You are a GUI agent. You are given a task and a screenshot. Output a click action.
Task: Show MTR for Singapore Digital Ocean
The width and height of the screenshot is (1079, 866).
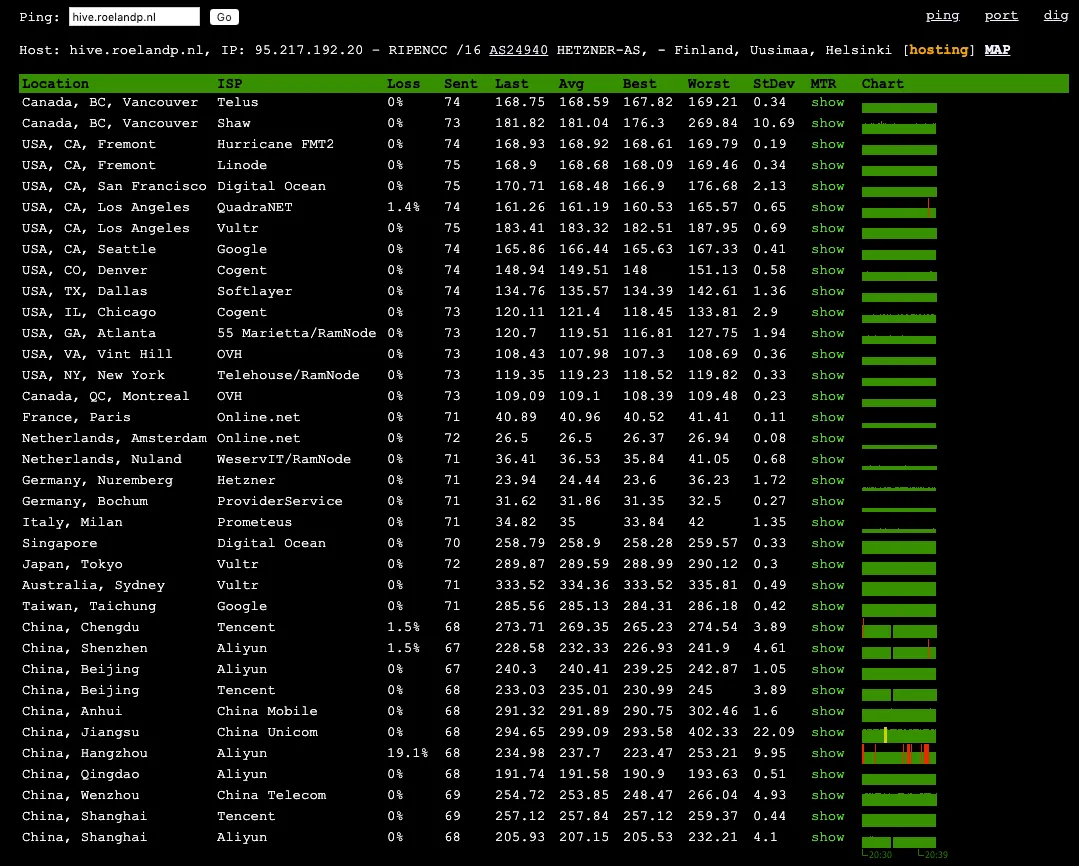point(827,543)
